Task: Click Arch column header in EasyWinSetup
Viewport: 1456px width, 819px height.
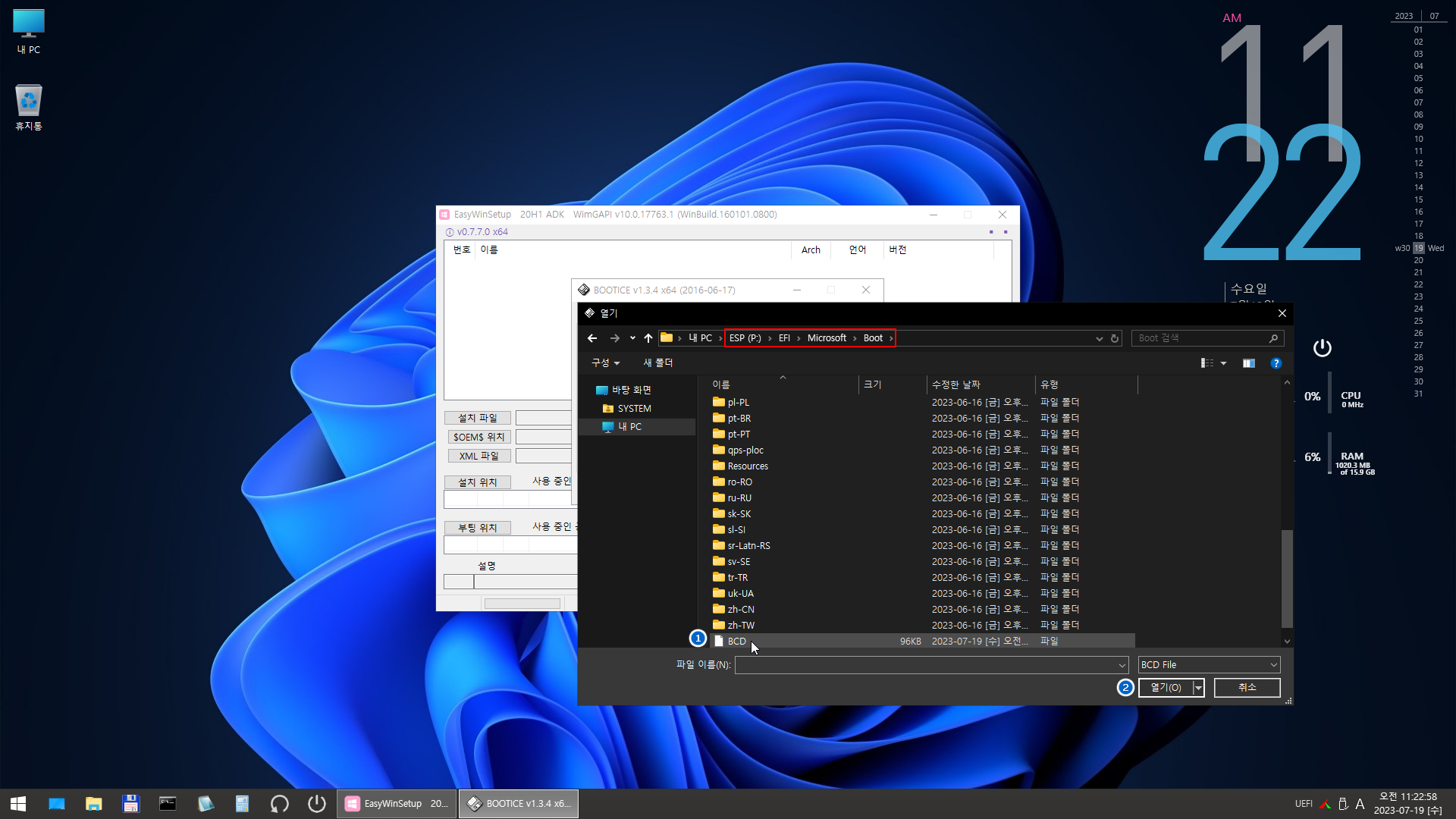Action: click(x=811, y=250)
